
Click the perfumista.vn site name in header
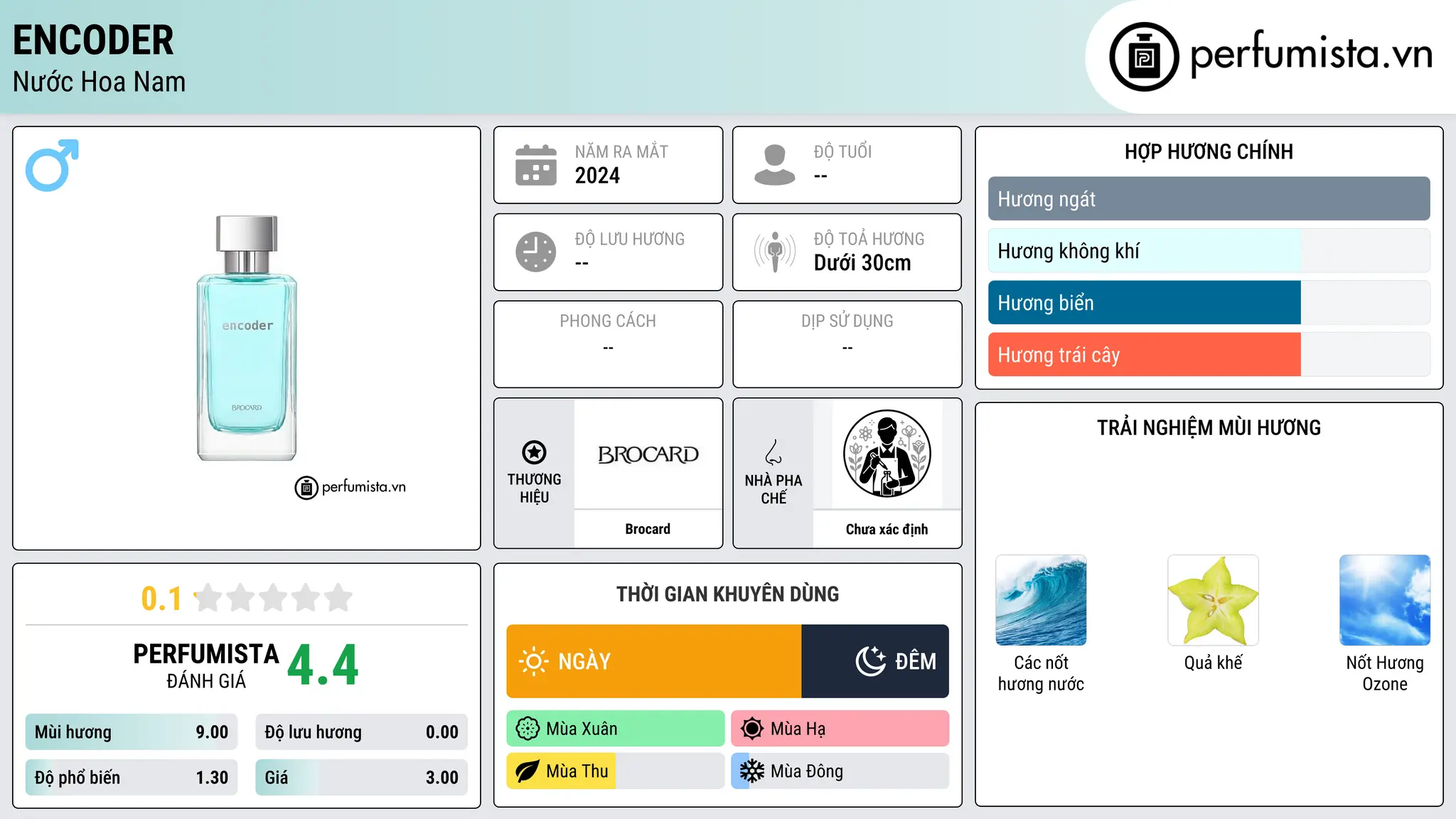[1311, 54]
